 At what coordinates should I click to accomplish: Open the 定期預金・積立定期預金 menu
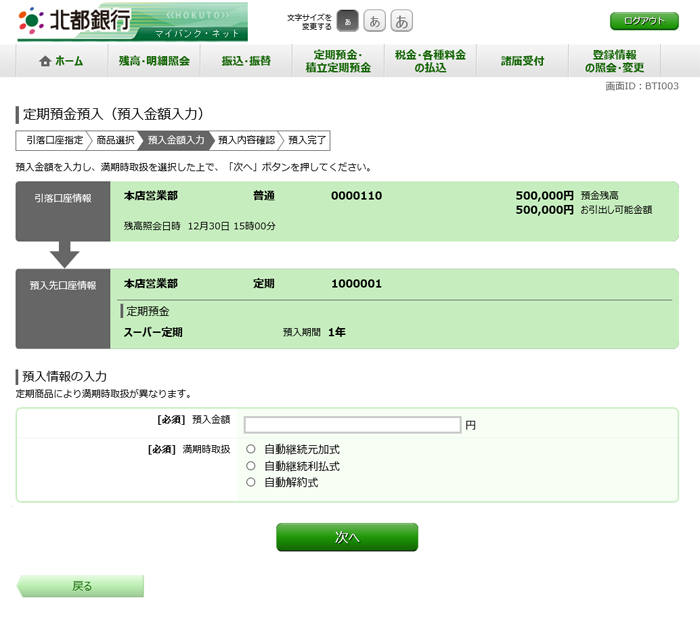pyautogui.click(x=338, y=61)
